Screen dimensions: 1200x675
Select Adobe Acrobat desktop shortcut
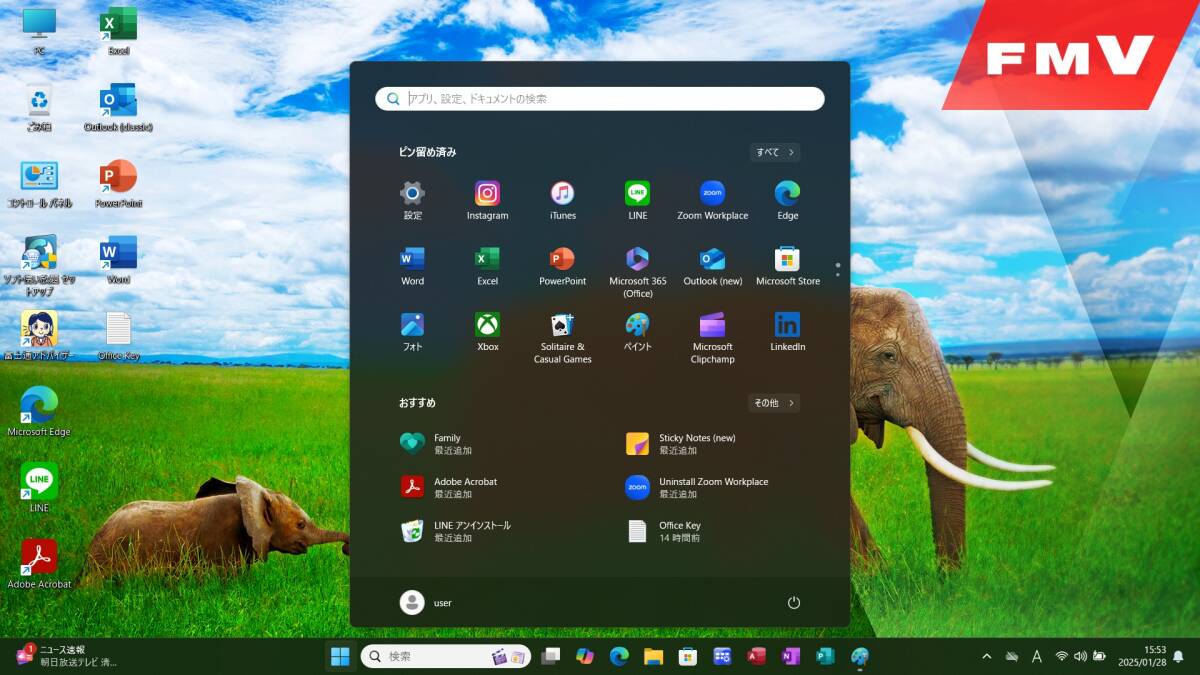pyautogui.click(x=39, y=563)
